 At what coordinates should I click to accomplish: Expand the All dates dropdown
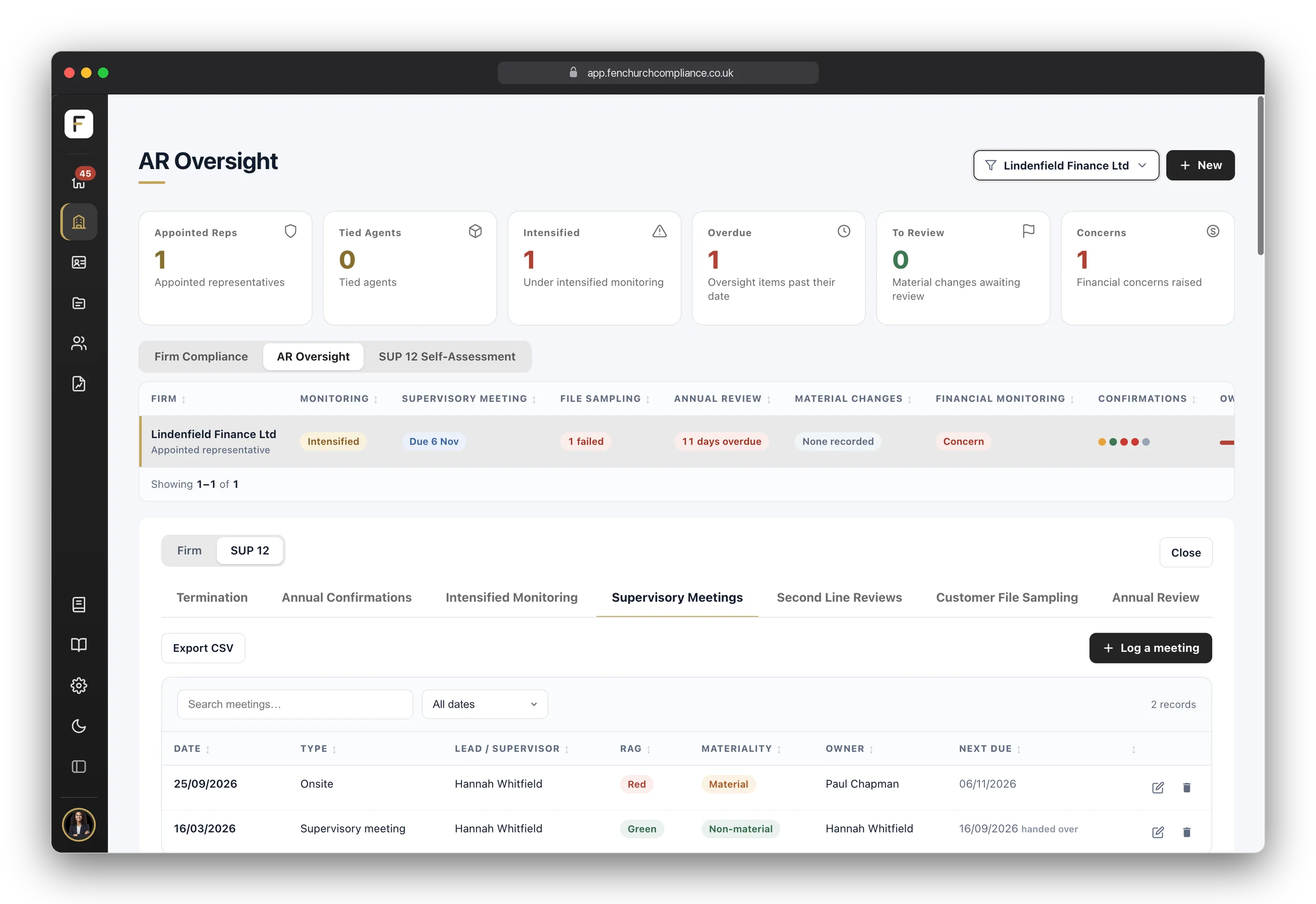(484, 704)
